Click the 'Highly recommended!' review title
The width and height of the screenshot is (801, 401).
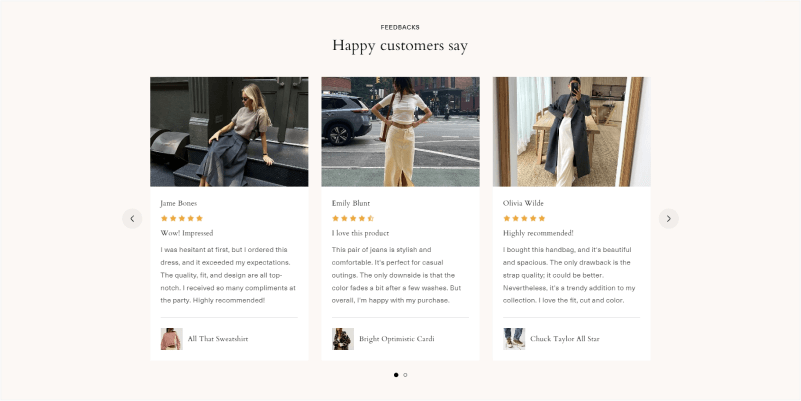point(538,233)
